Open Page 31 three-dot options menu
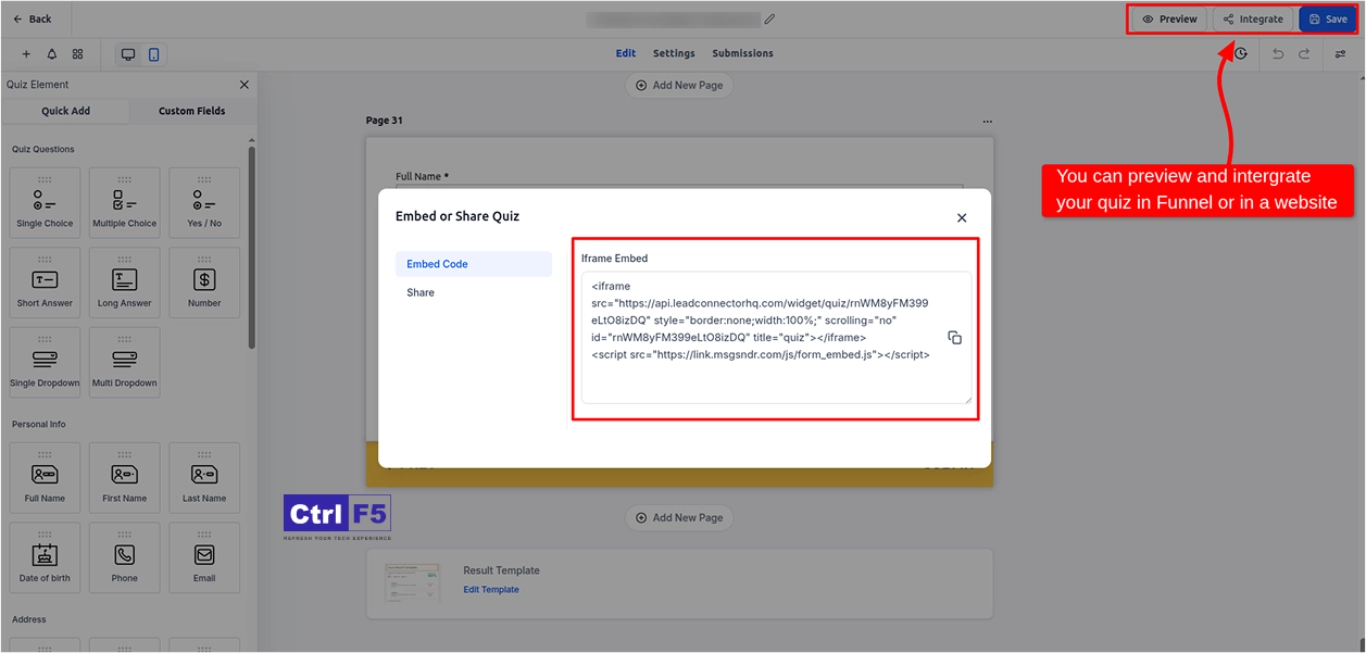 pos(987,121)
